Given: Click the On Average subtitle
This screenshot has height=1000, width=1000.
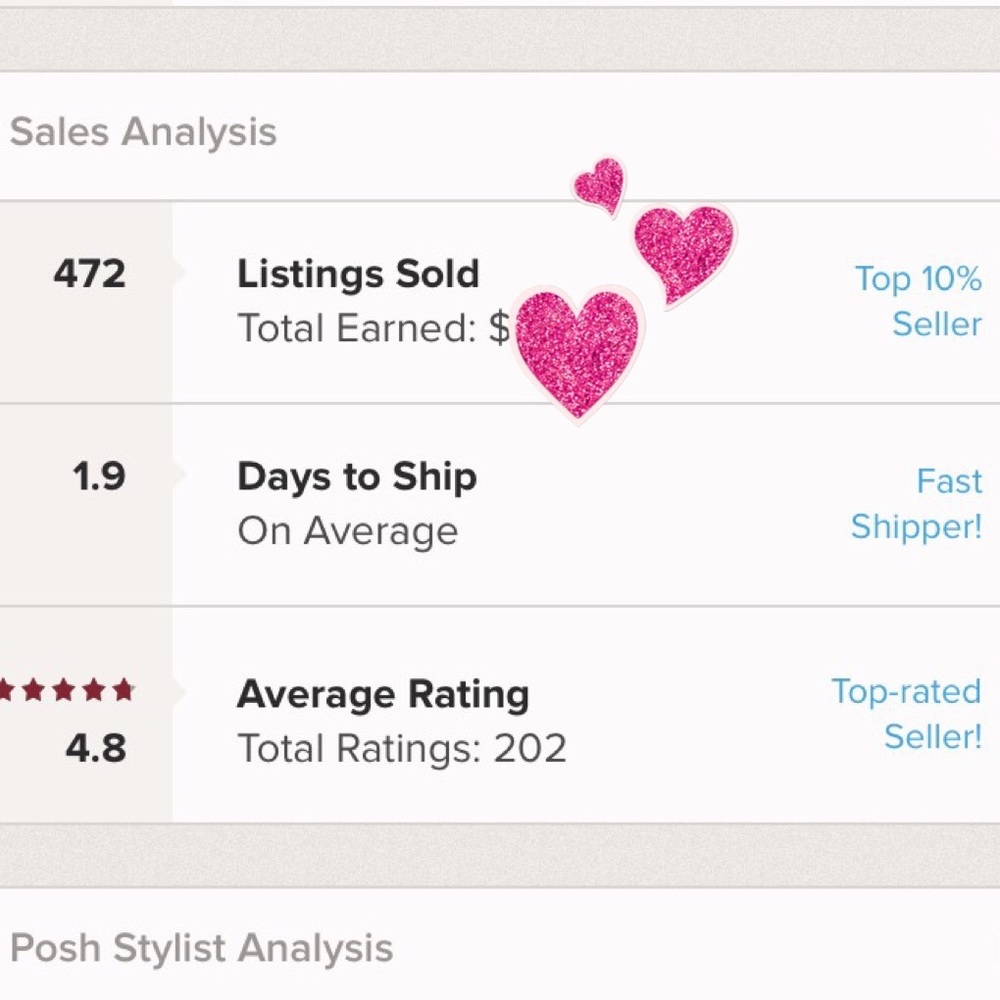Looking at the screenshot, I should coord(347,531).
